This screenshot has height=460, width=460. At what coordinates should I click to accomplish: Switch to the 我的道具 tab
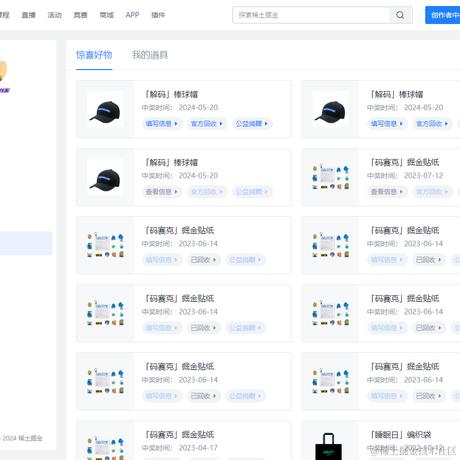[x=150, y=55]
